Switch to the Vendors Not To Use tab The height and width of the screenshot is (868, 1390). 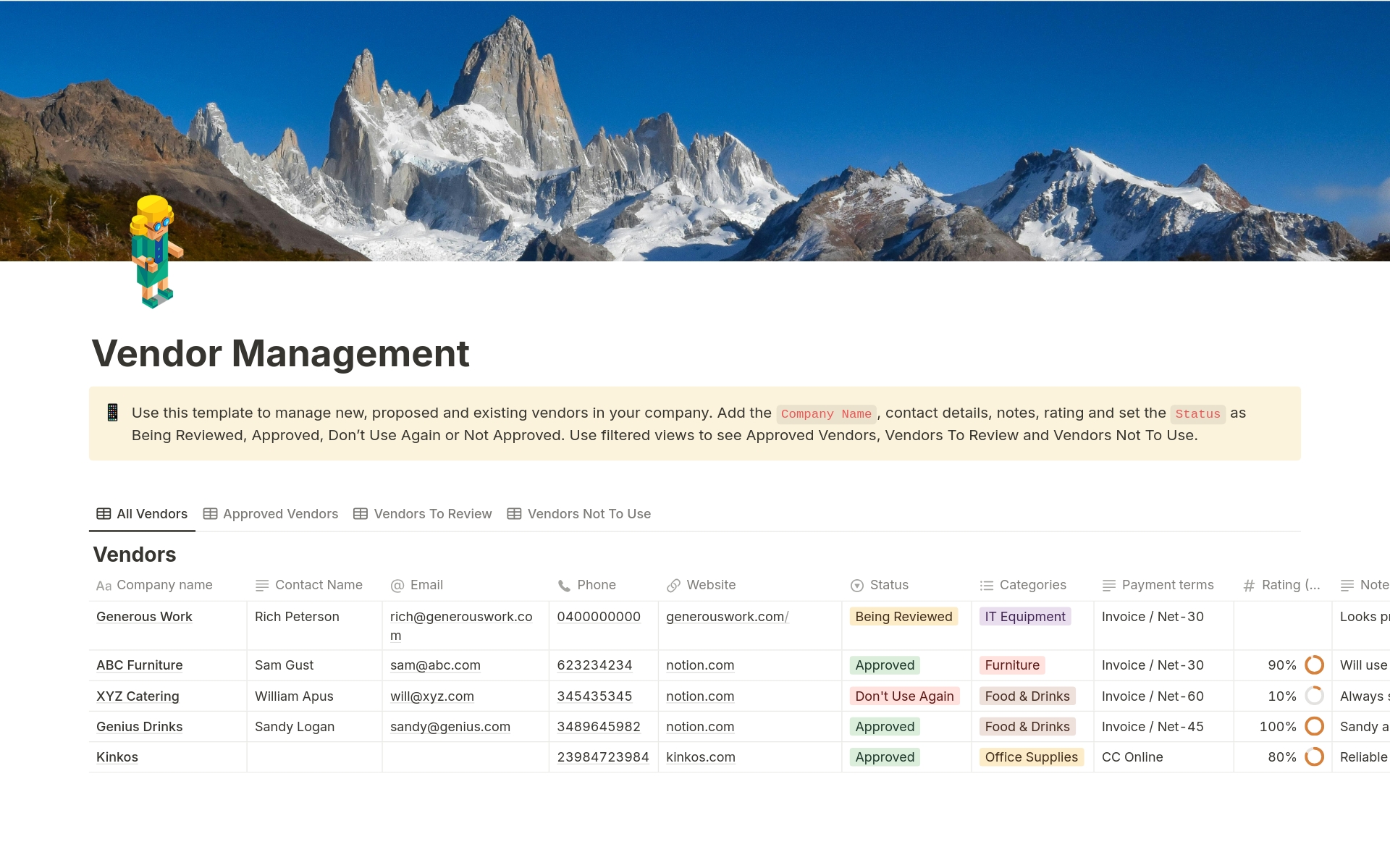[x=589, y=513]
